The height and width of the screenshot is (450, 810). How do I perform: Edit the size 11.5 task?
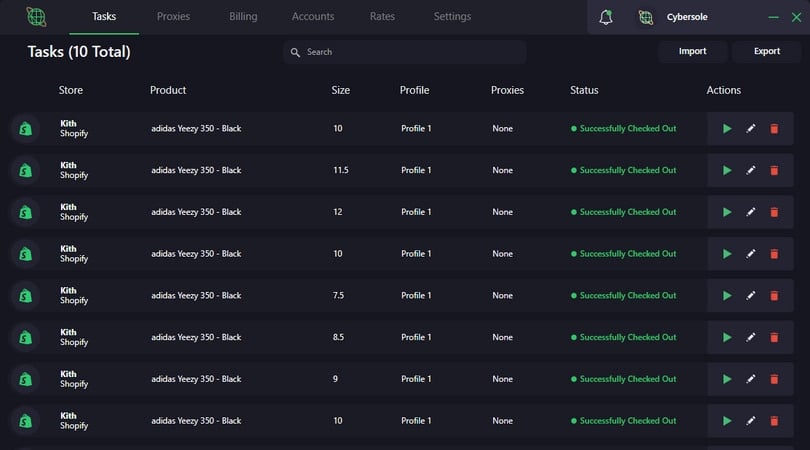click(751, 170)
